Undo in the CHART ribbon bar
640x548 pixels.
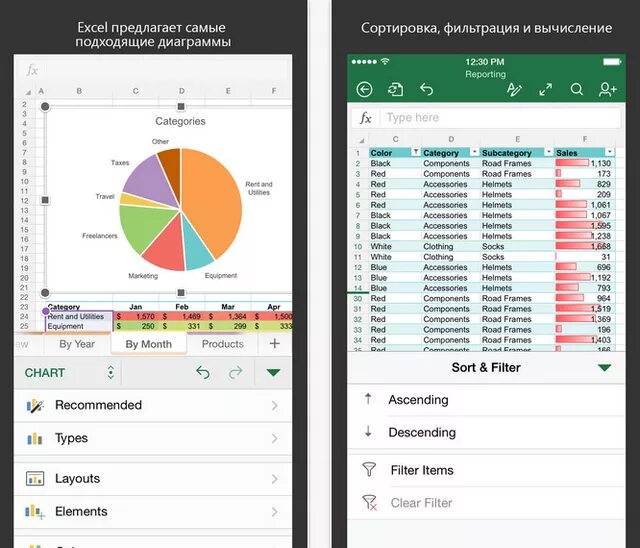pos(202,372)
